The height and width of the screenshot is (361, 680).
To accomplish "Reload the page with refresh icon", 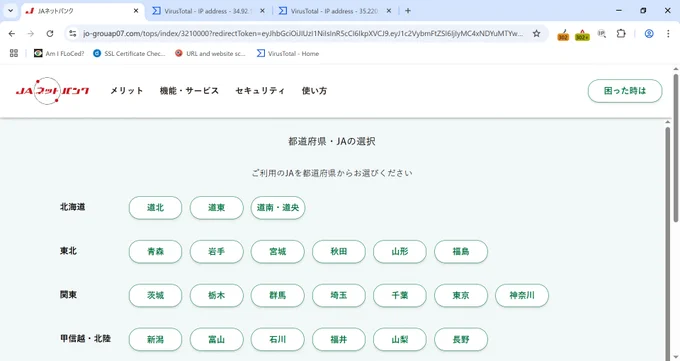I will coord(50,33).
